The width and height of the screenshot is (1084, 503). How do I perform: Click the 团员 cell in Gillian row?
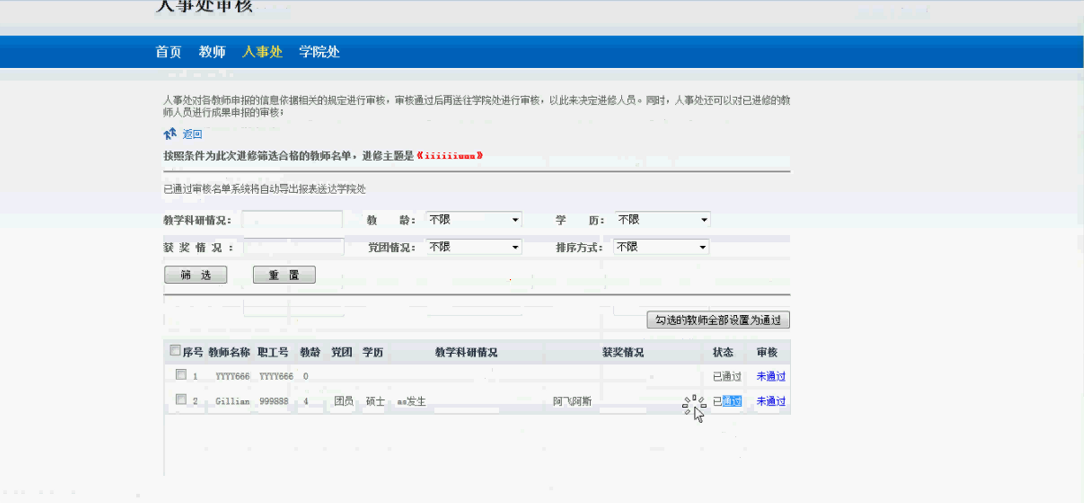click(x=344, y=401)
